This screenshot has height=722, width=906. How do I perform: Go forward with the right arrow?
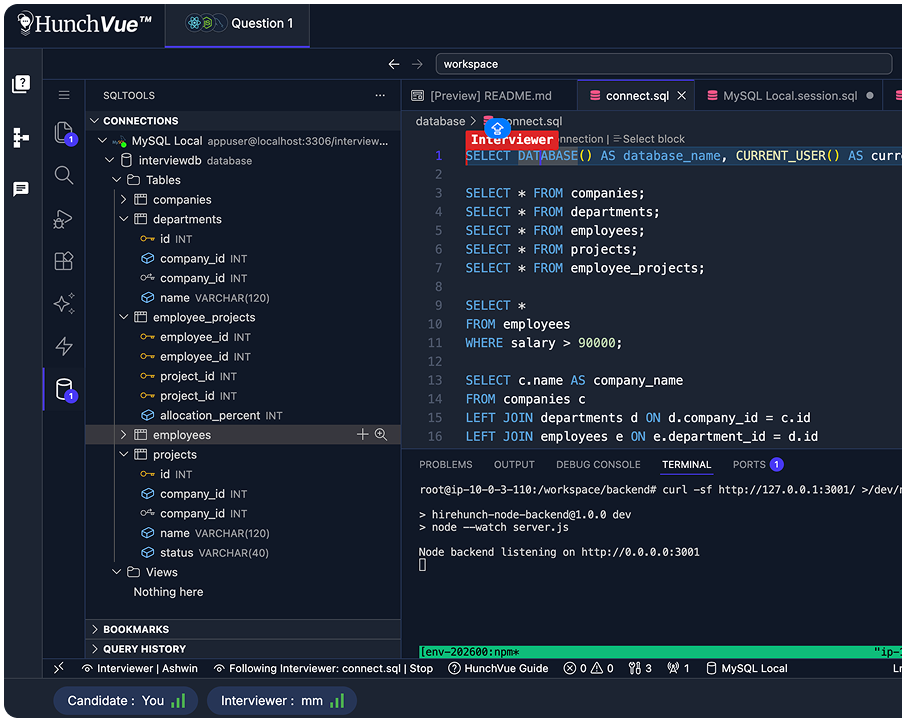coord(417,64)
